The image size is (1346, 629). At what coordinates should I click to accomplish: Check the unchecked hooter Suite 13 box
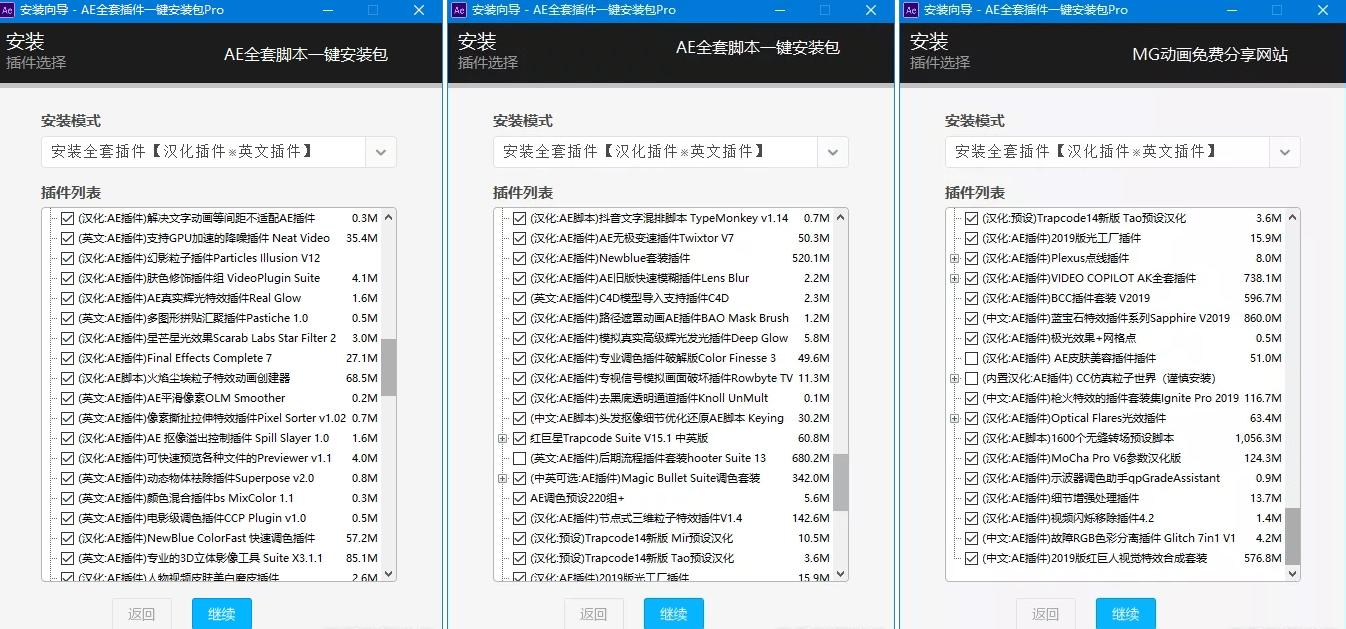(x=520, y=458)
